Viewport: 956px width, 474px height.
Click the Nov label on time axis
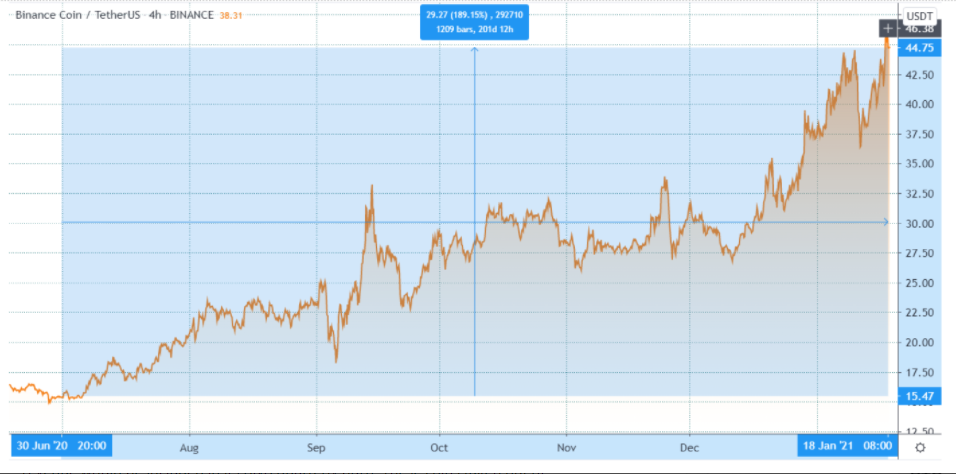click(566, 446)
